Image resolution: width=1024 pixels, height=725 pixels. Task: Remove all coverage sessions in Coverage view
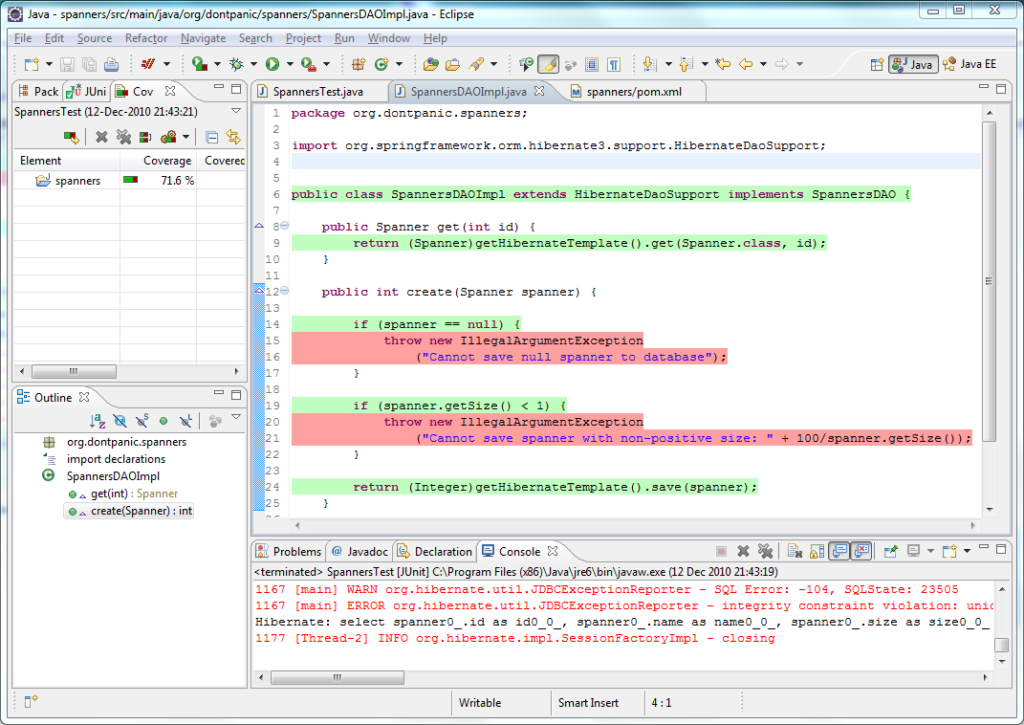(124, 137)
